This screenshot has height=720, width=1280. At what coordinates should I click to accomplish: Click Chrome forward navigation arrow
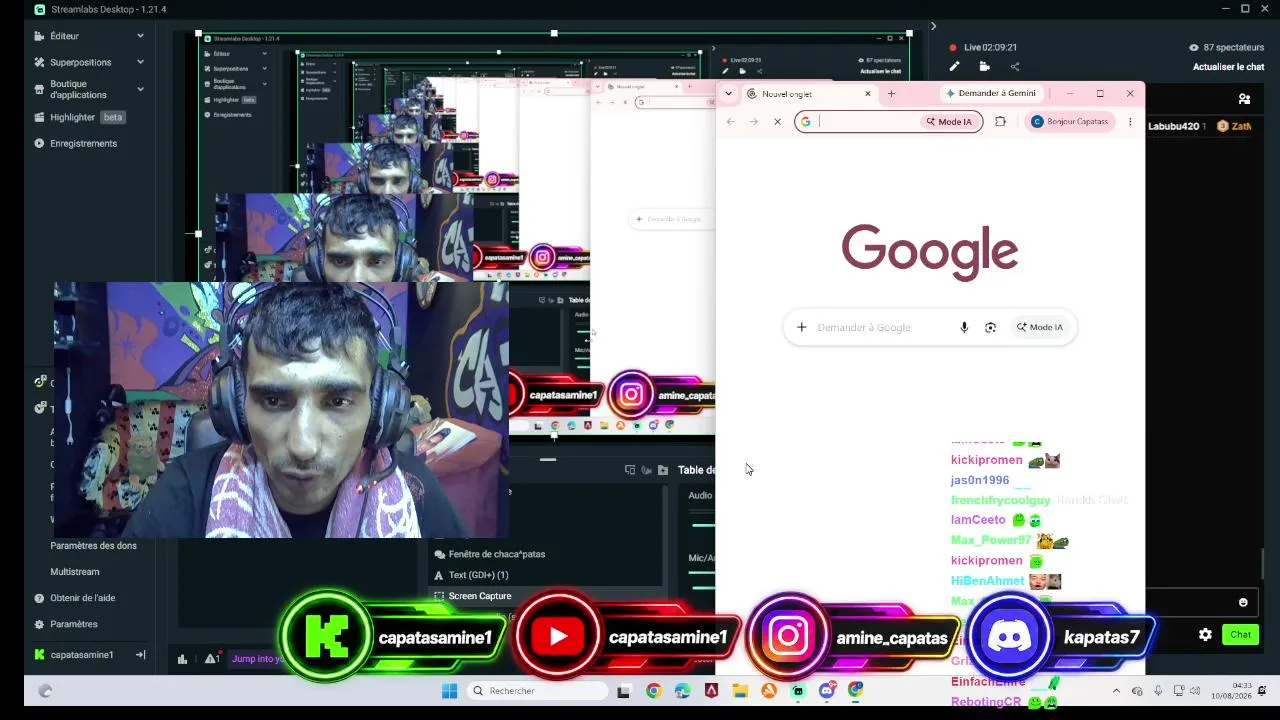(753, 122)
